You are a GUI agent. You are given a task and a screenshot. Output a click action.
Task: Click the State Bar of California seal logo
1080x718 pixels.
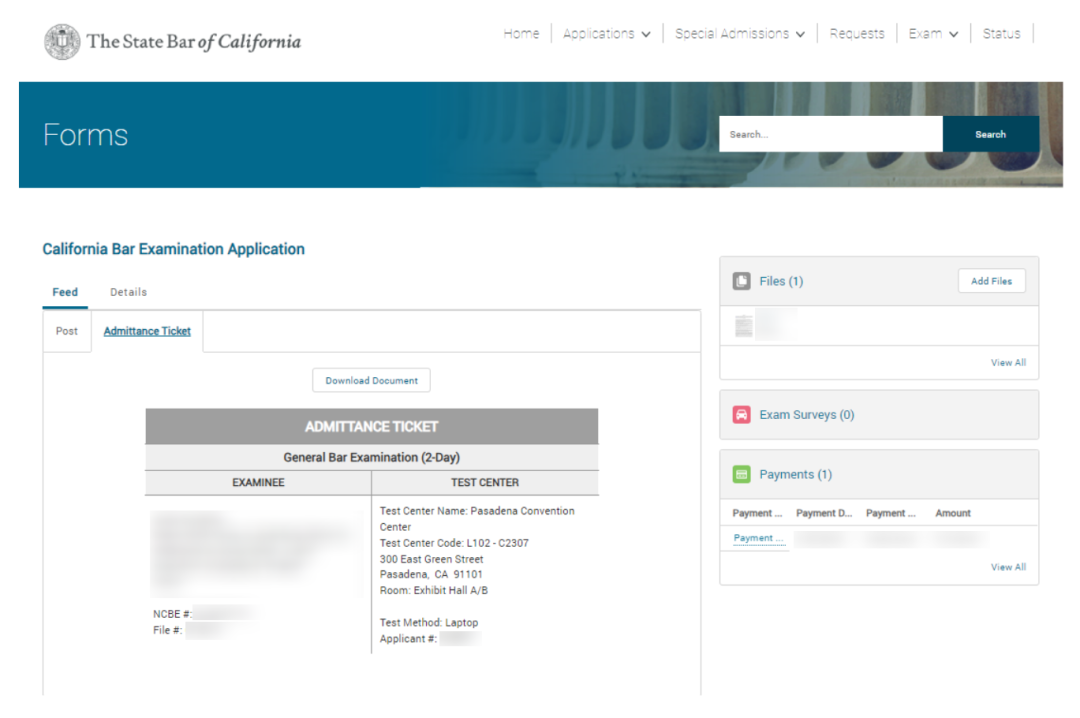pos(62,41)
